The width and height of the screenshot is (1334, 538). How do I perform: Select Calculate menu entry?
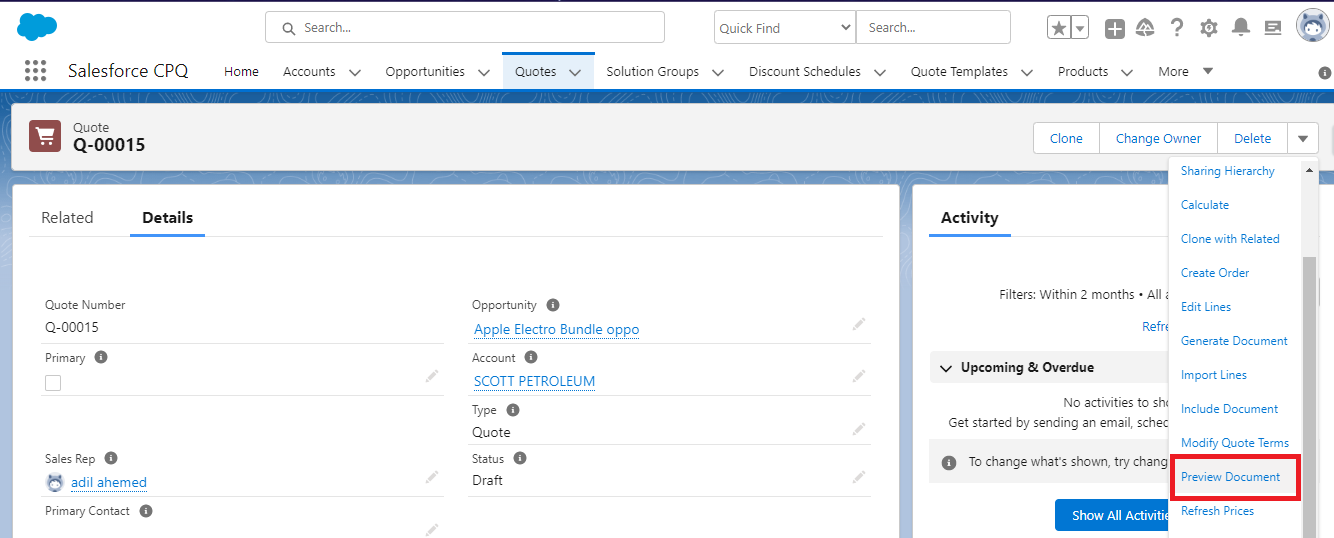(x=1205, y=205)
